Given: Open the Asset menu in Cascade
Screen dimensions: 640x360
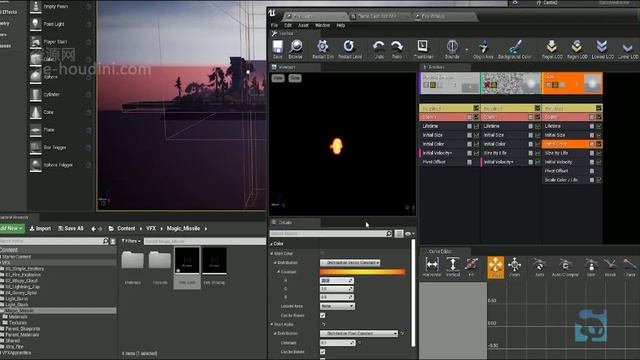Looking at the screenshot, I should (x=303, y=25).
